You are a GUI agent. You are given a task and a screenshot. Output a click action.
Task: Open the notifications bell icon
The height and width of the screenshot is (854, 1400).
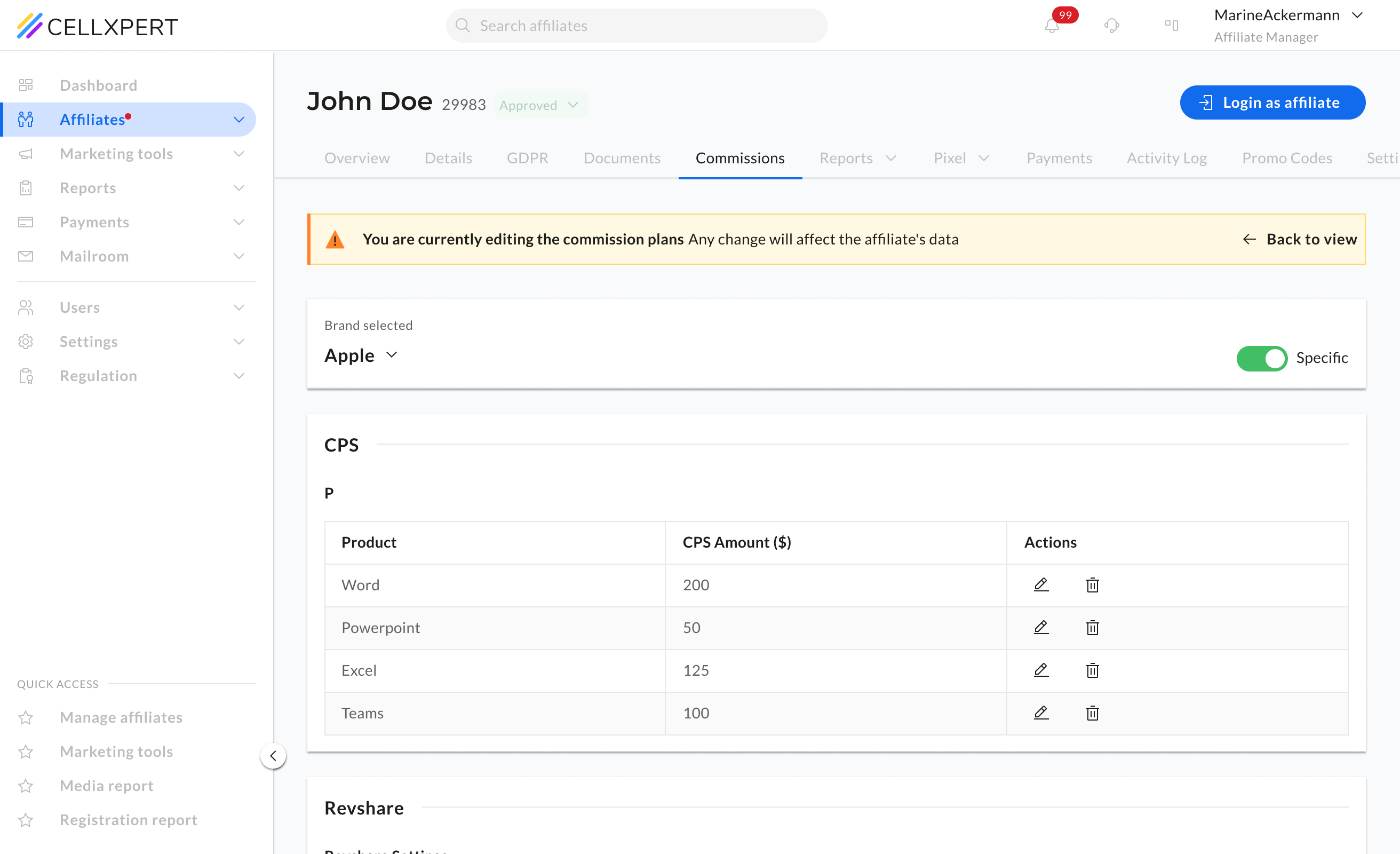(x=1052, y=26)
